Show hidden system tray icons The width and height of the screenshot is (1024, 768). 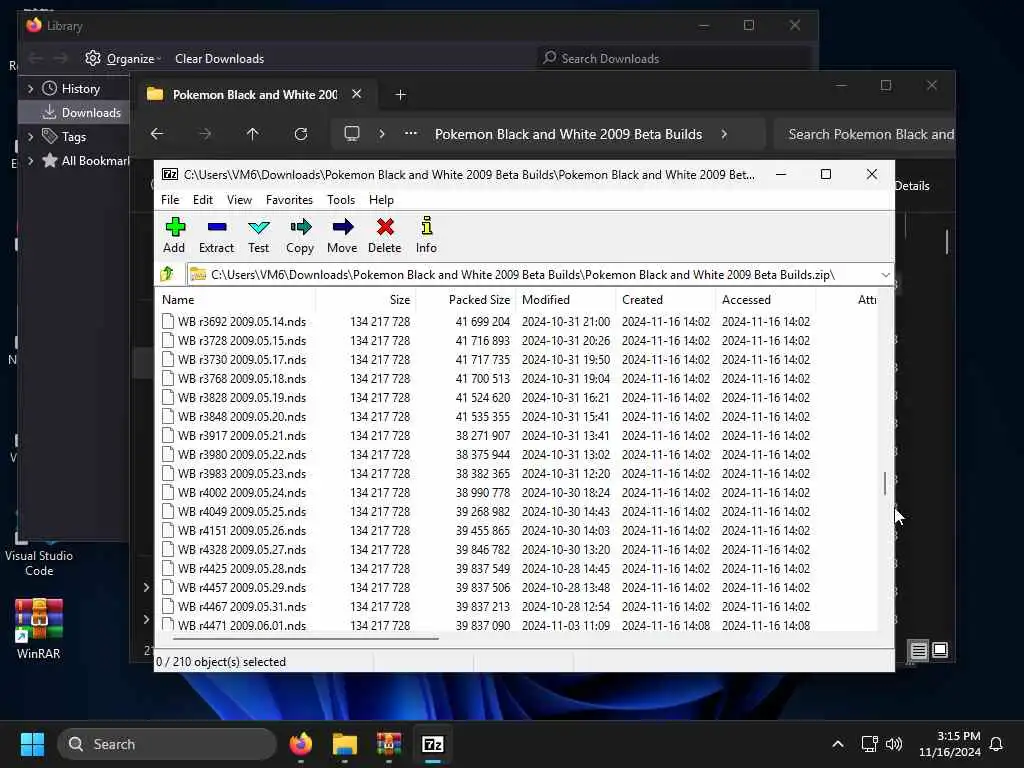pos(838,744)
